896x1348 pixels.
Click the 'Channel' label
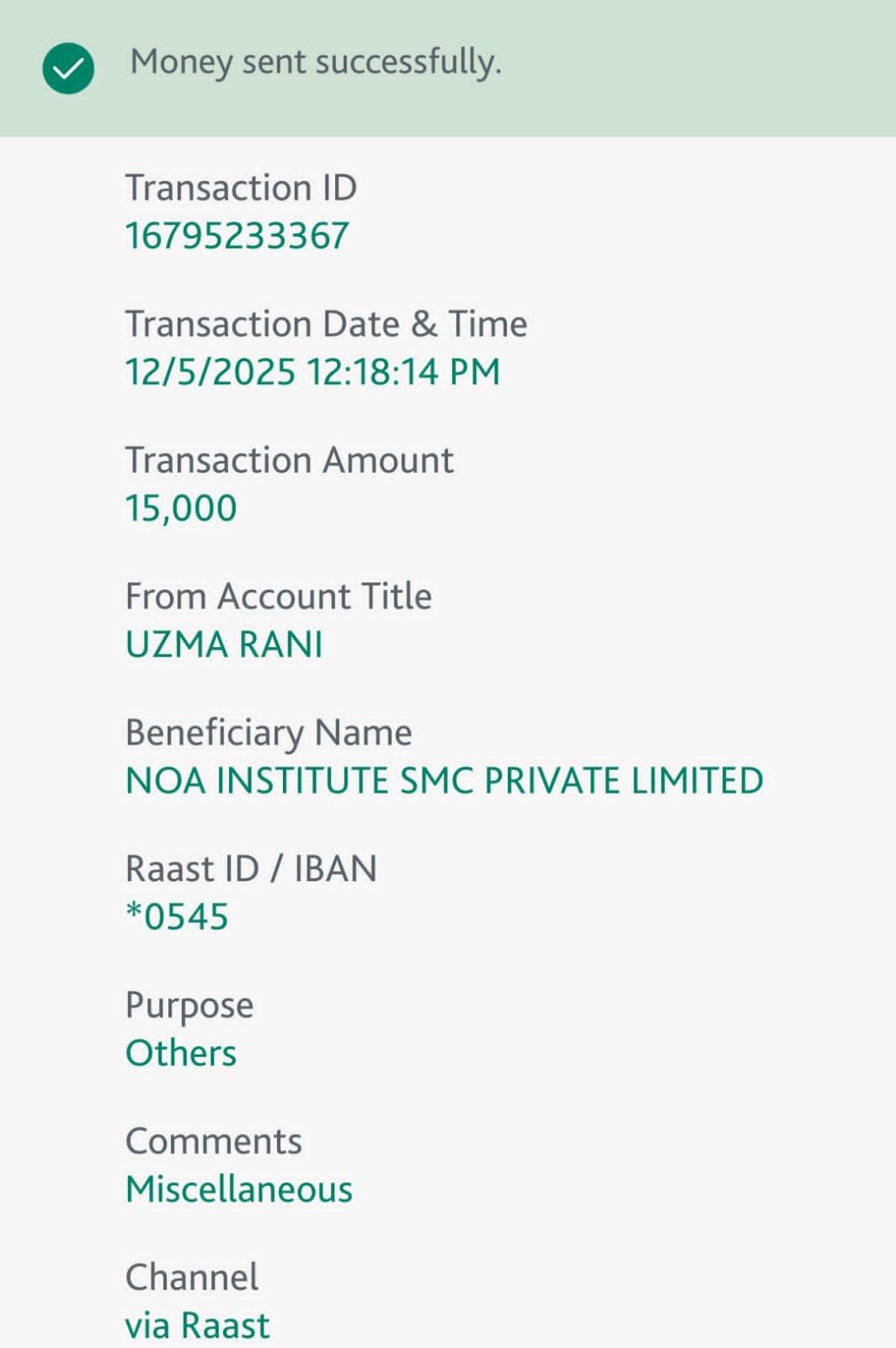pyautogui.click(x=191, y=1277)
